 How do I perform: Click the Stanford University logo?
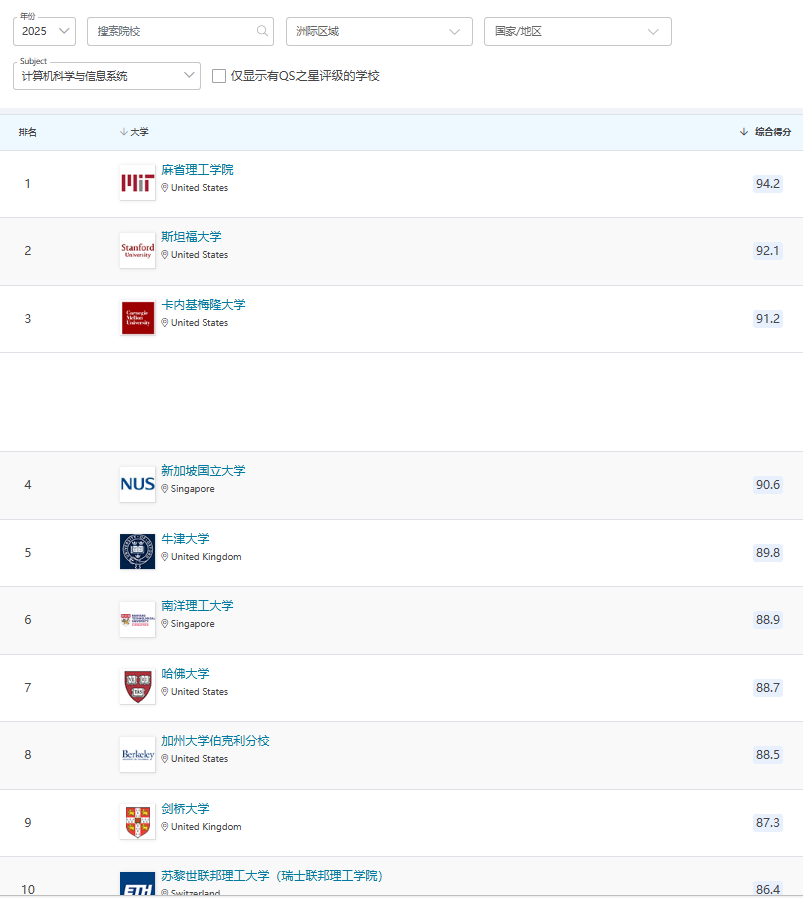(137, 250)
